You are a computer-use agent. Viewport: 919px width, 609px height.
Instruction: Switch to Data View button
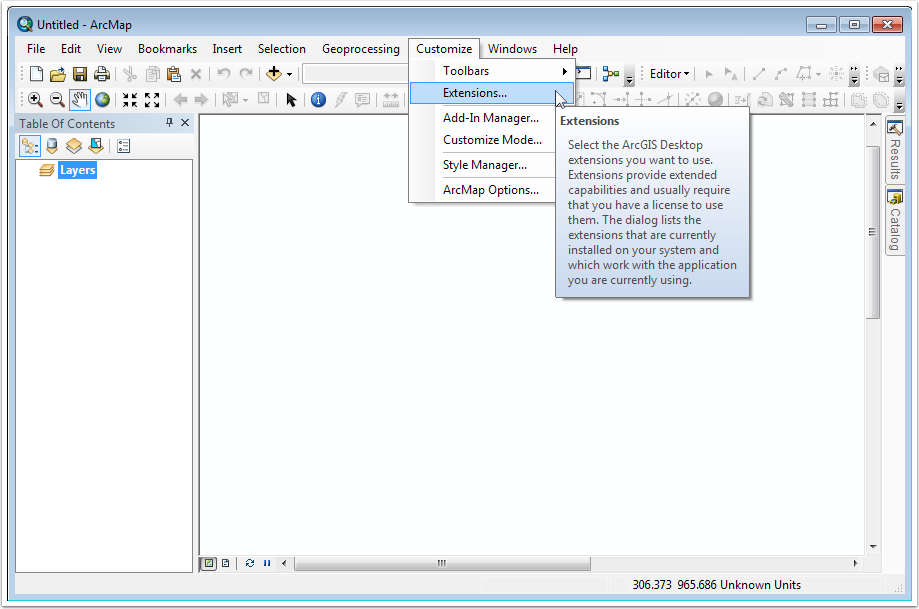[209, 563]
